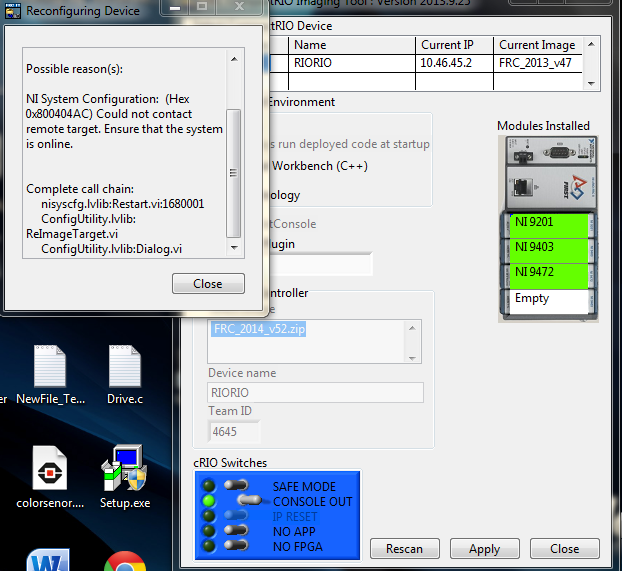
Task: Click the Current Image column header
Action: tap(537, 45)
